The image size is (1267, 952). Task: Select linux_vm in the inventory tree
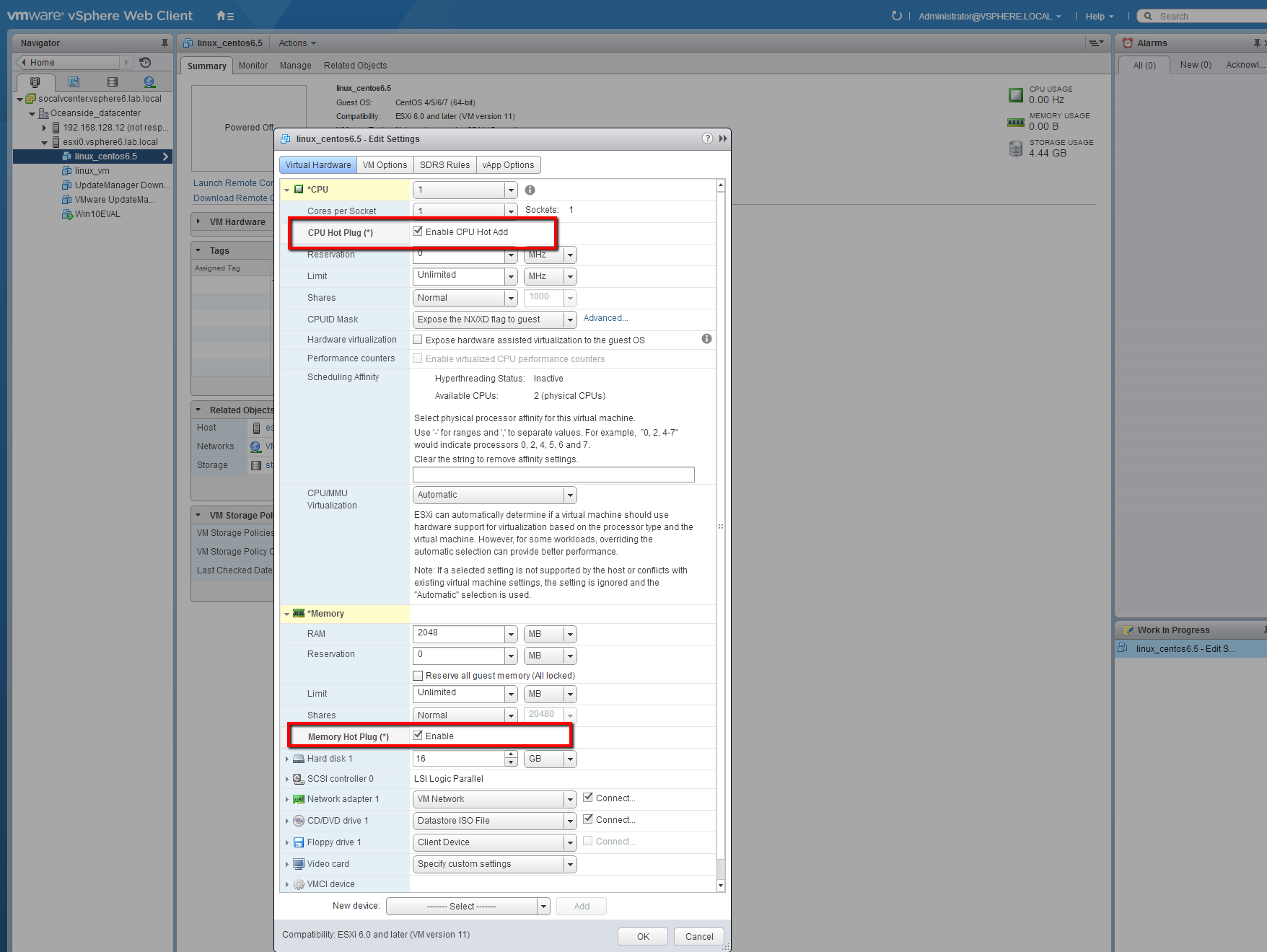click(x=92, y=171)
